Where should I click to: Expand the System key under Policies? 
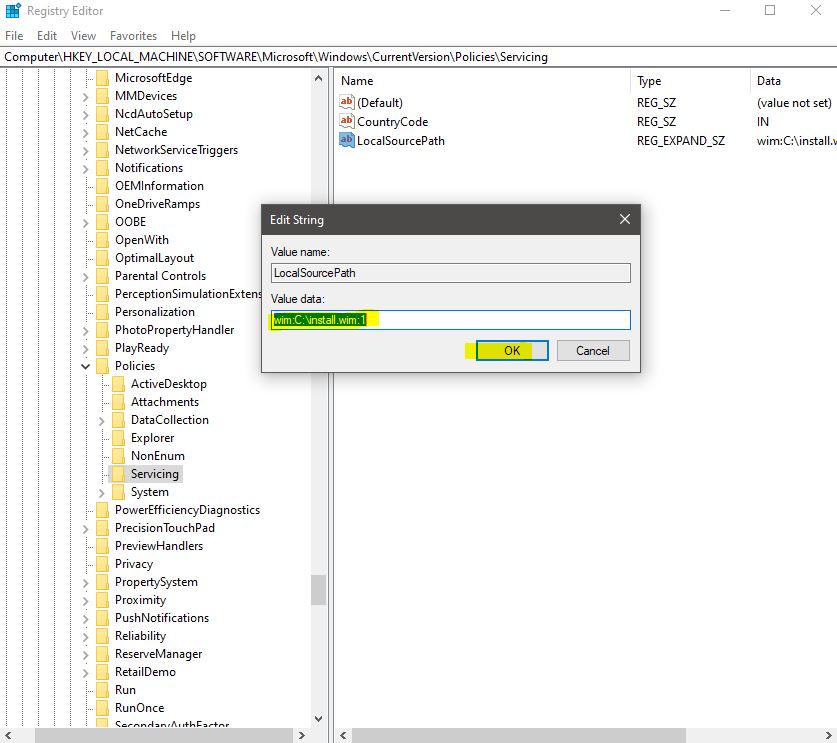(102, 492)
